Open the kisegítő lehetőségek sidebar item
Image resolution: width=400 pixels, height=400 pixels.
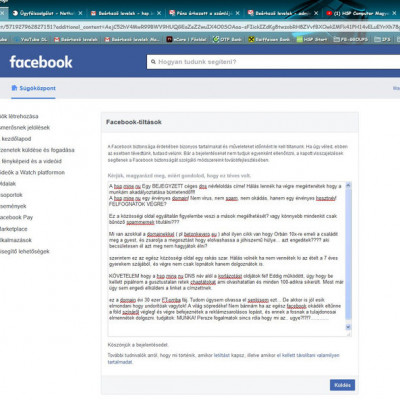[x=25, y=251]
